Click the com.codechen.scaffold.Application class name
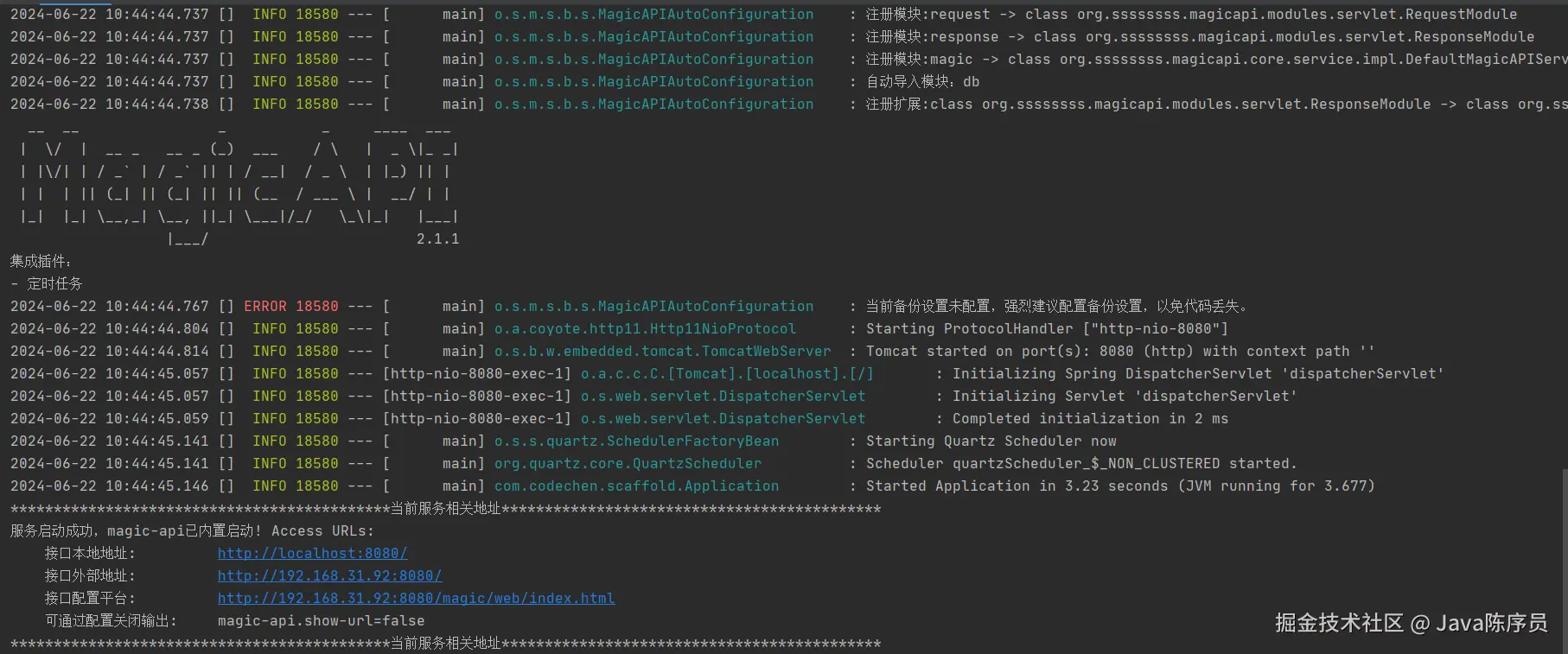The image size is (1568, 654). (636, 486)
